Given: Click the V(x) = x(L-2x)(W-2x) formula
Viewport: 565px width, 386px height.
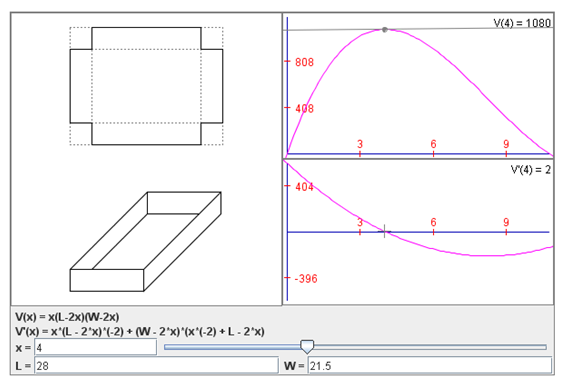Looking at the screenshot, I should tap(67, 317).
